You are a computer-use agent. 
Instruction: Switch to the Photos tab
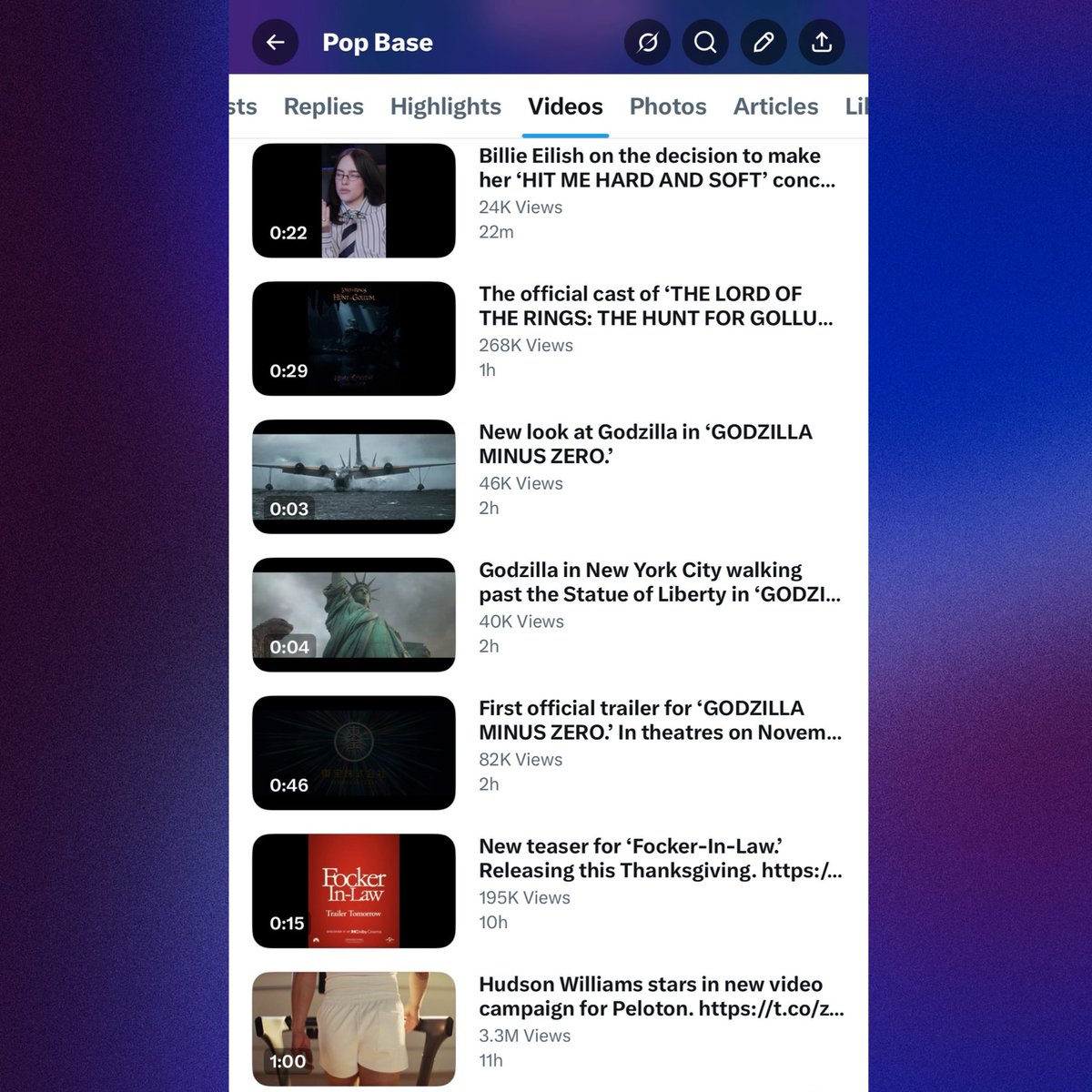click(x=668, y=106)
